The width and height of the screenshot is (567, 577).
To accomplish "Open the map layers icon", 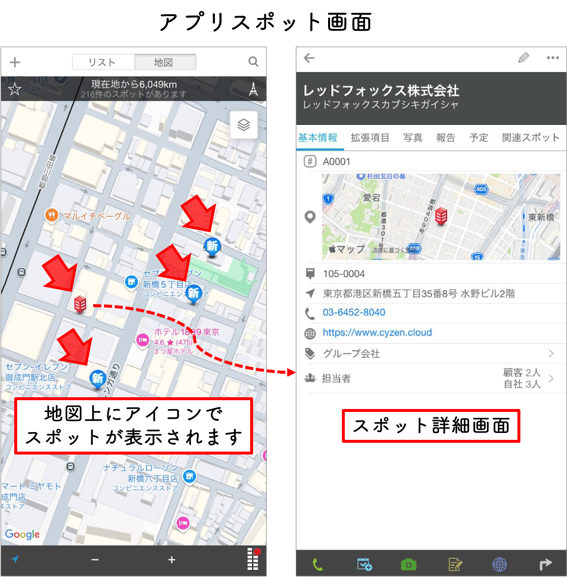I will [244, 125].
